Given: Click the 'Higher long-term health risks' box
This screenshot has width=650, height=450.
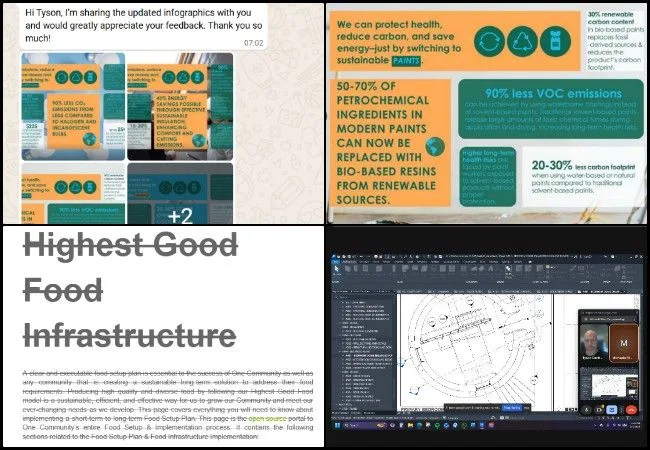Looking at the screenshot, I should pos(488,177).
